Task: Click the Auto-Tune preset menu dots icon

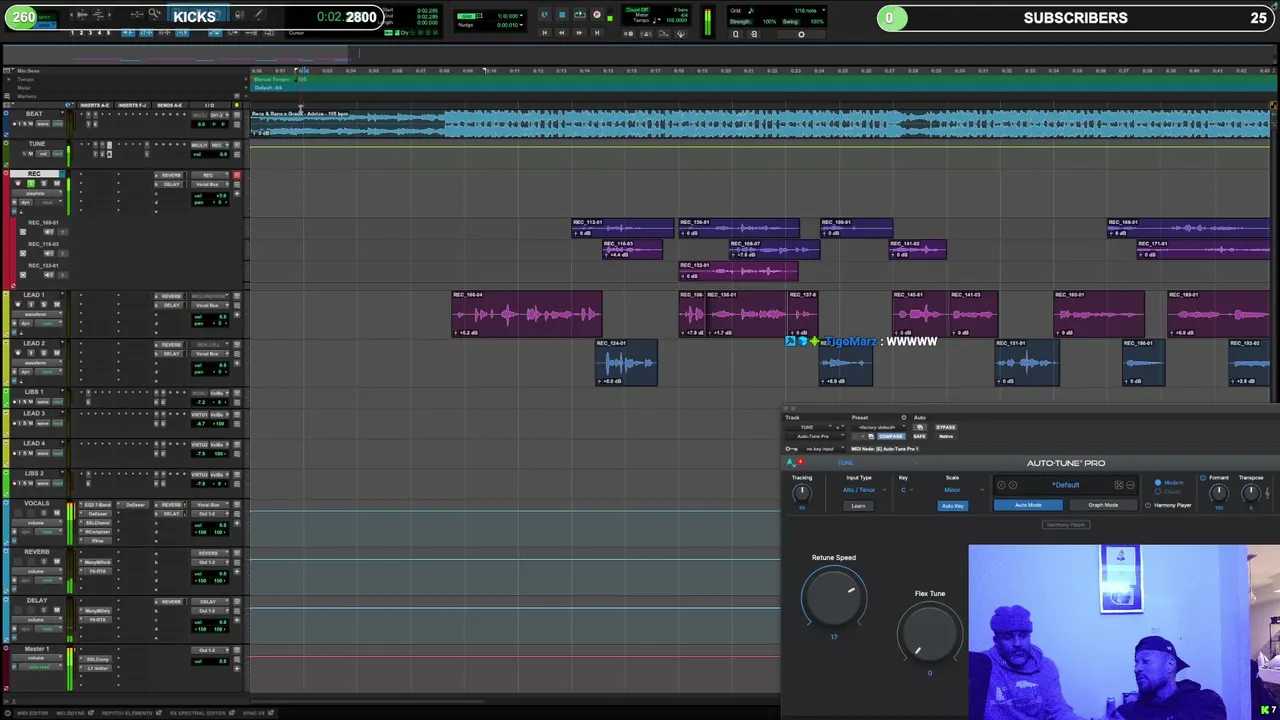Action: coord(1130,485)
